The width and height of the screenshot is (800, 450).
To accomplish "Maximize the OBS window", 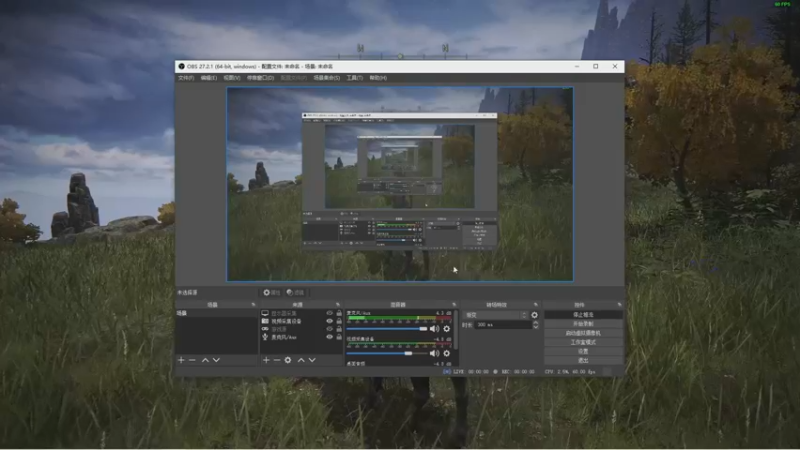I will (595, 66).
